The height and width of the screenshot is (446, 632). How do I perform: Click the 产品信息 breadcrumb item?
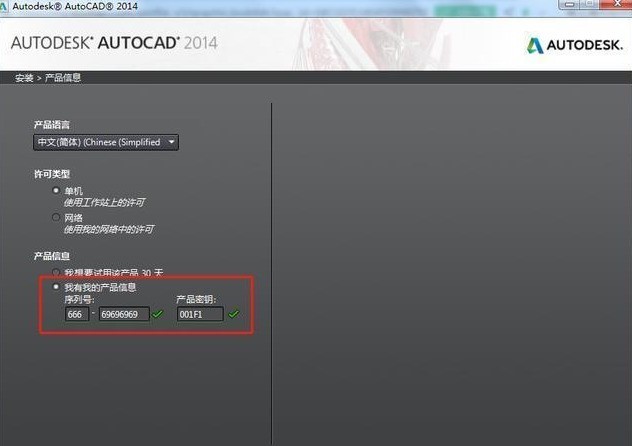(63, 77)
